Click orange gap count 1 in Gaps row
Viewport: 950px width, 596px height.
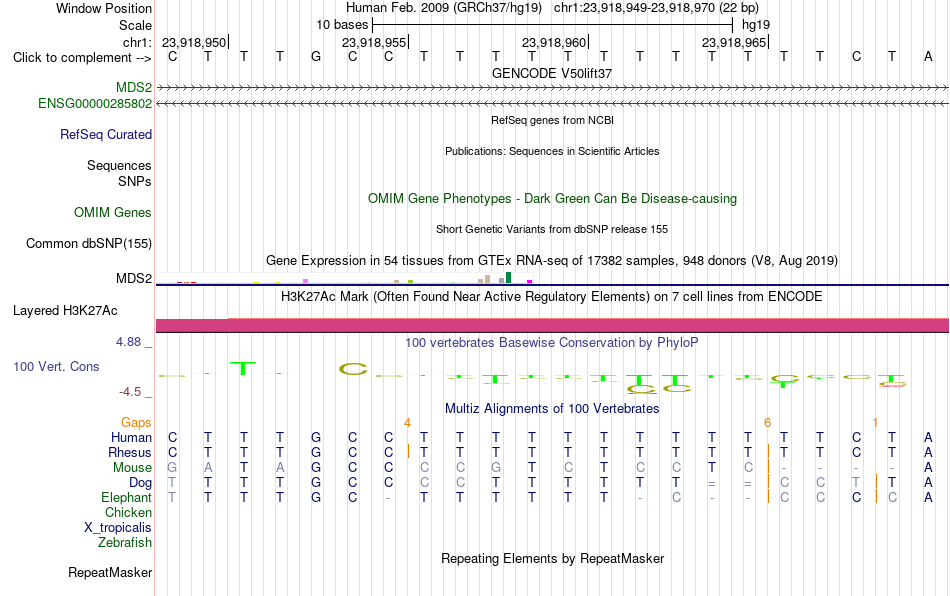[x=875, y=422]
